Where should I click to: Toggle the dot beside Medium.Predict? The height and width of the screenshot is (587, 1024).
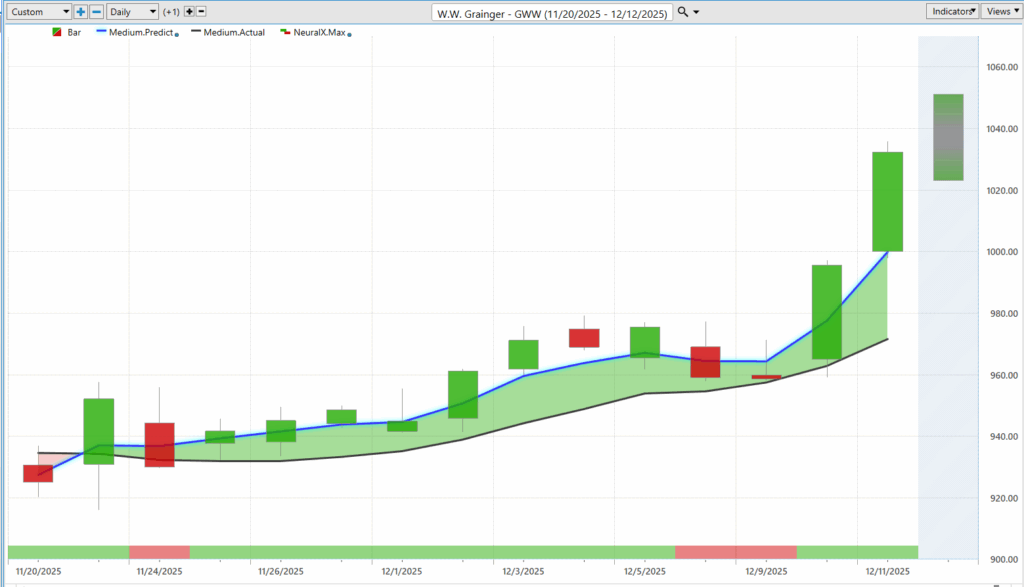(177, 35)
